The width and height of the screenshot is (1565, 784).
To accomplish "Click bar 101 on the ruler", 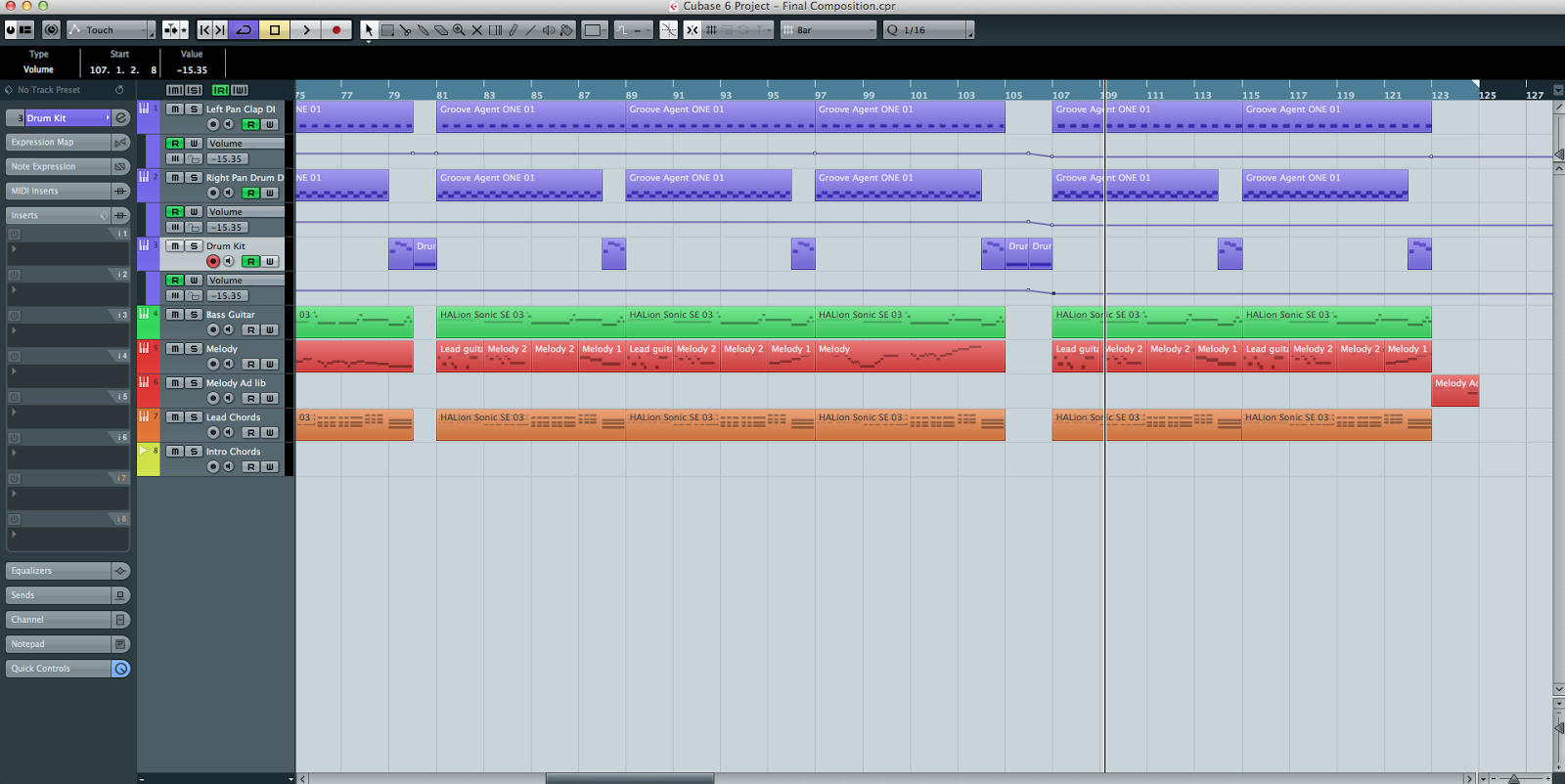I will coord(919,95).
